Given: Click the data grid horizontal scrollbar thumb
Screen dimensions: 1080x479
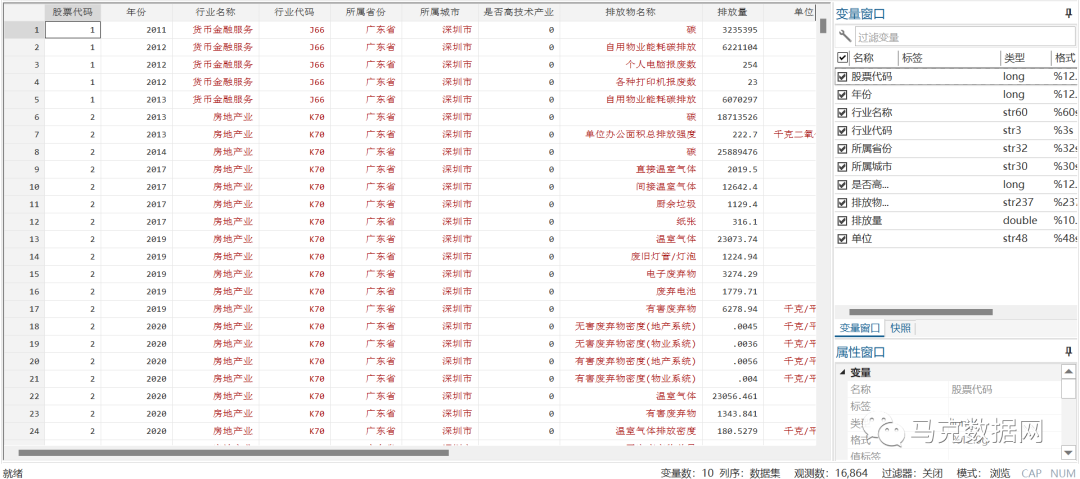Looking at the screenshot, I should pos(233,453).
